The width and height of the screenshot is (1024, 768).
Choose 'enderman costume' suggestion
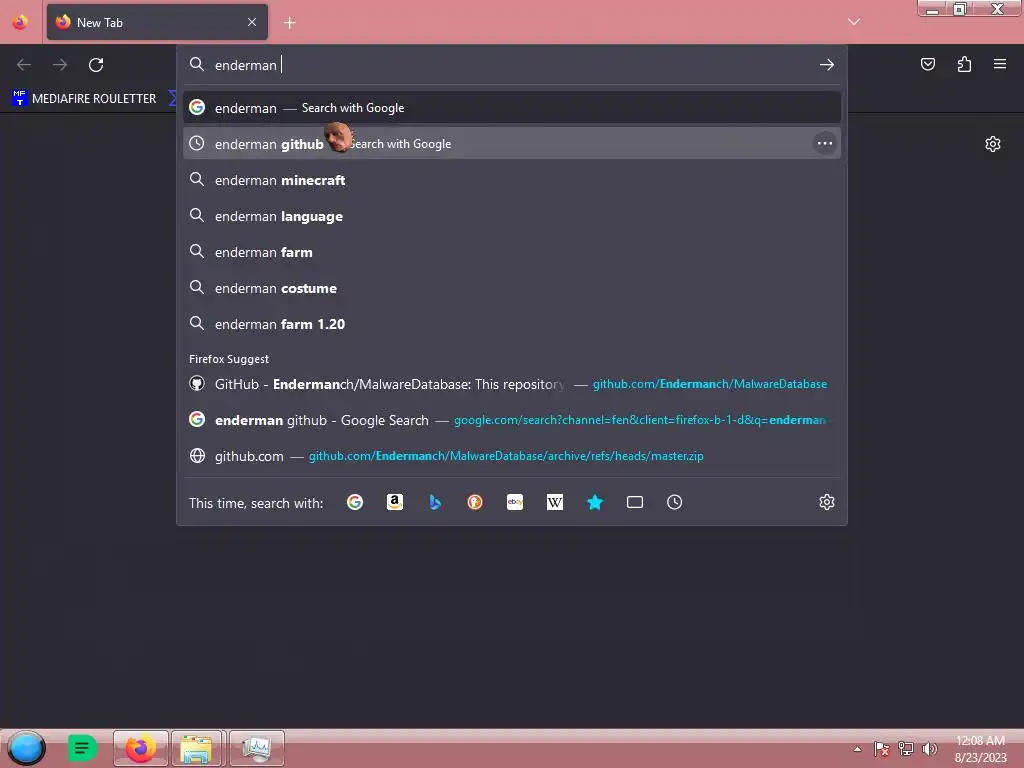(512, 288)
